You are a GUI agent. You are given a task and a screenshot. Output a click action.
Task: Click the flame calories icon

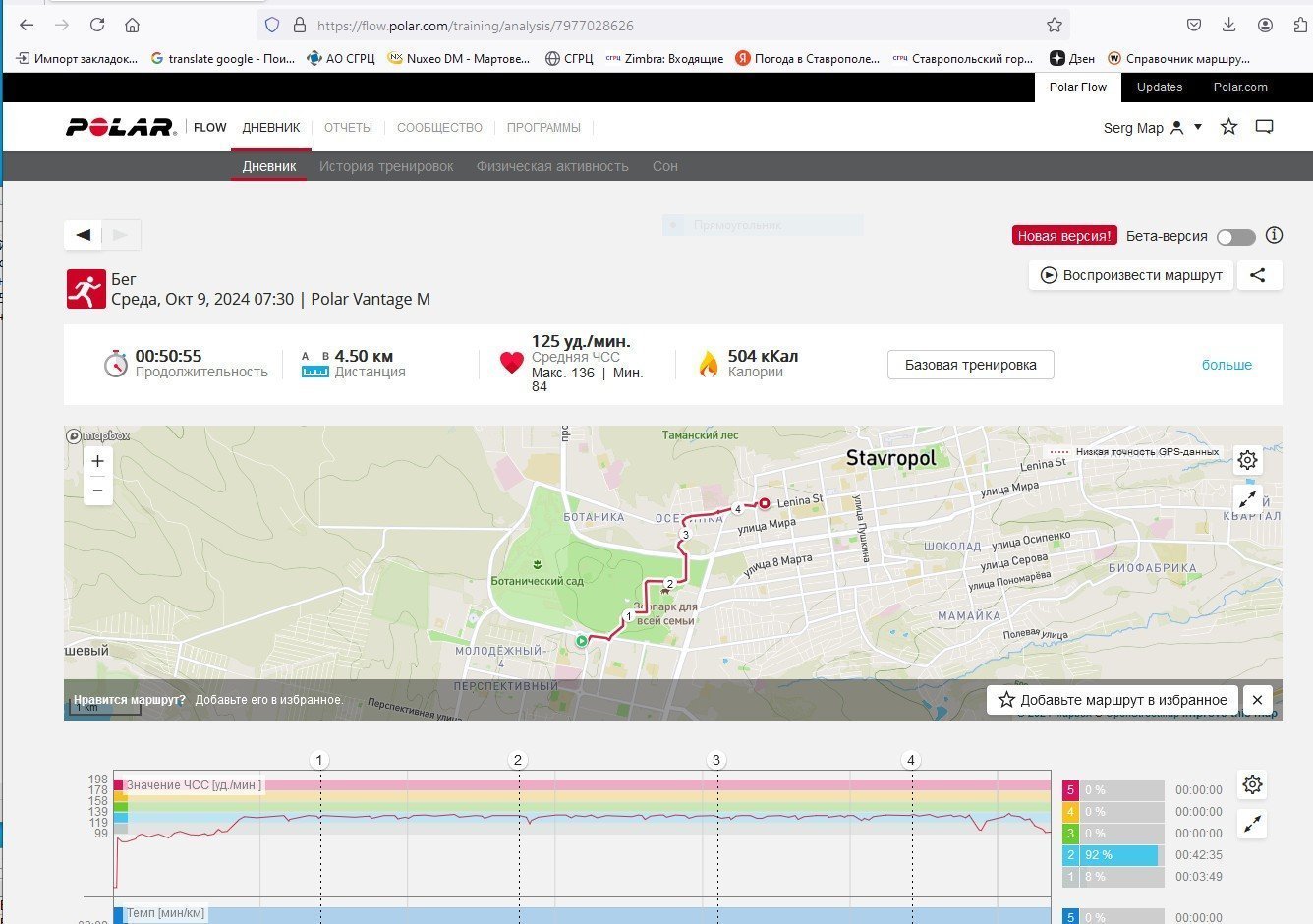point(709,364)
